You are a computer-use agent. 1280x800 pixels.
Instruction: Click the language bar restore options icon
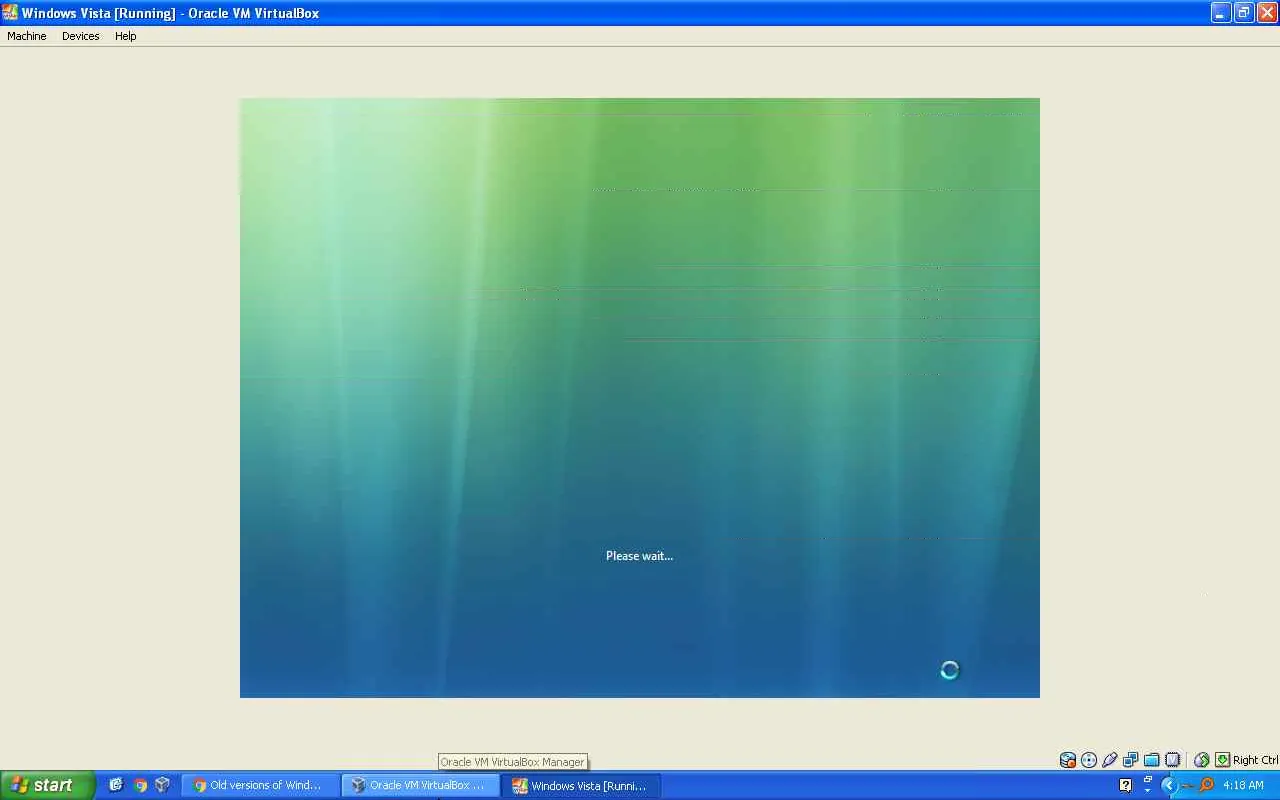[1147, 781]
